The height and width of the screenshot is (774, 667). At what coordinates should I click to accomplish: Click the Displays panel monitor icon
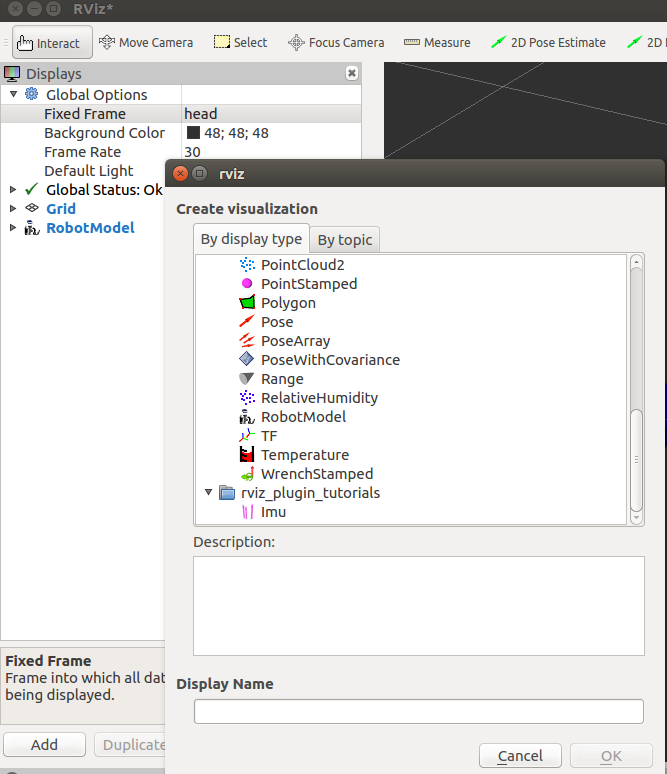pos(12,74)
